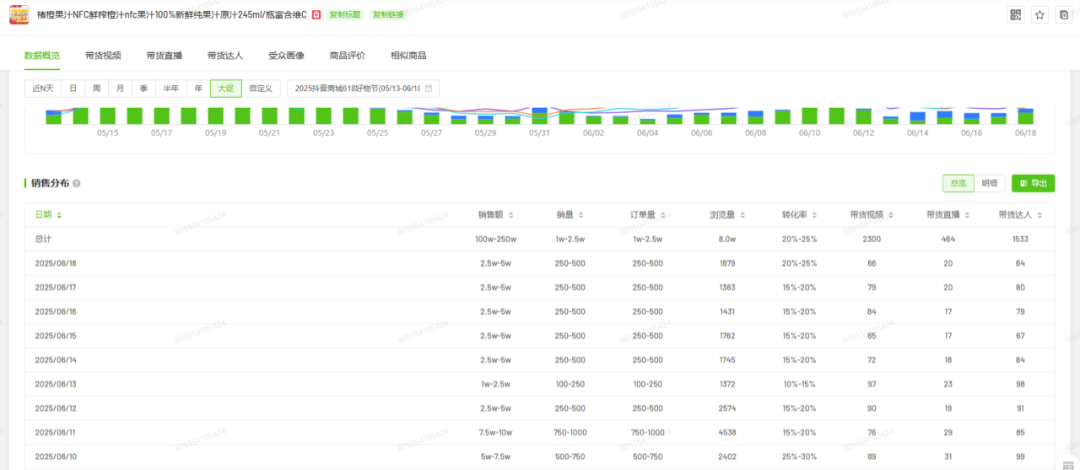Click the 2025/06/13 date cell
Image resolution: width=1080 pixels, height=470 pixels.
(x=56, y=384)
